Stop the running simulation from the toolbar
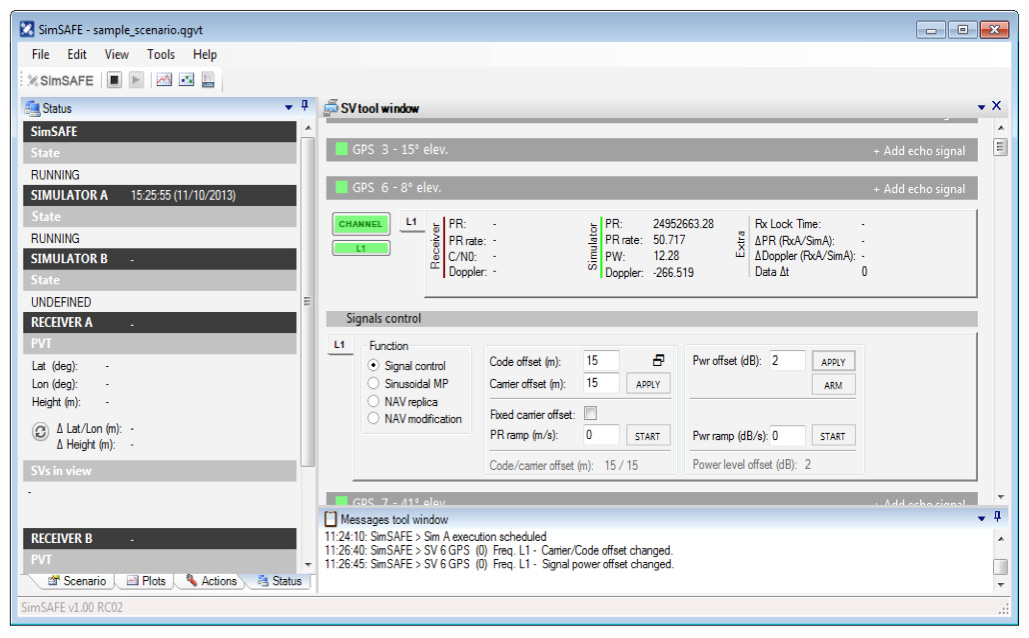1029x638 pixels. pos(115,80)
